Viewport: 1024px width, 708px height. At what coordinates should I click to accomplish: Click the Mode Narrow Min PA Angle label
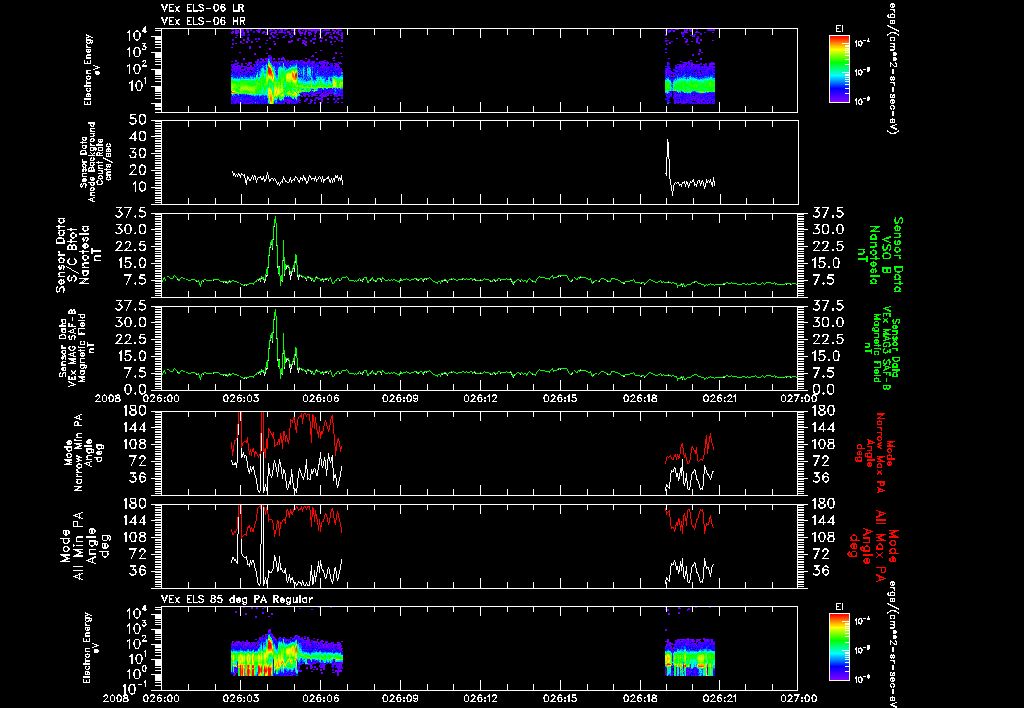tap(83, 452)
